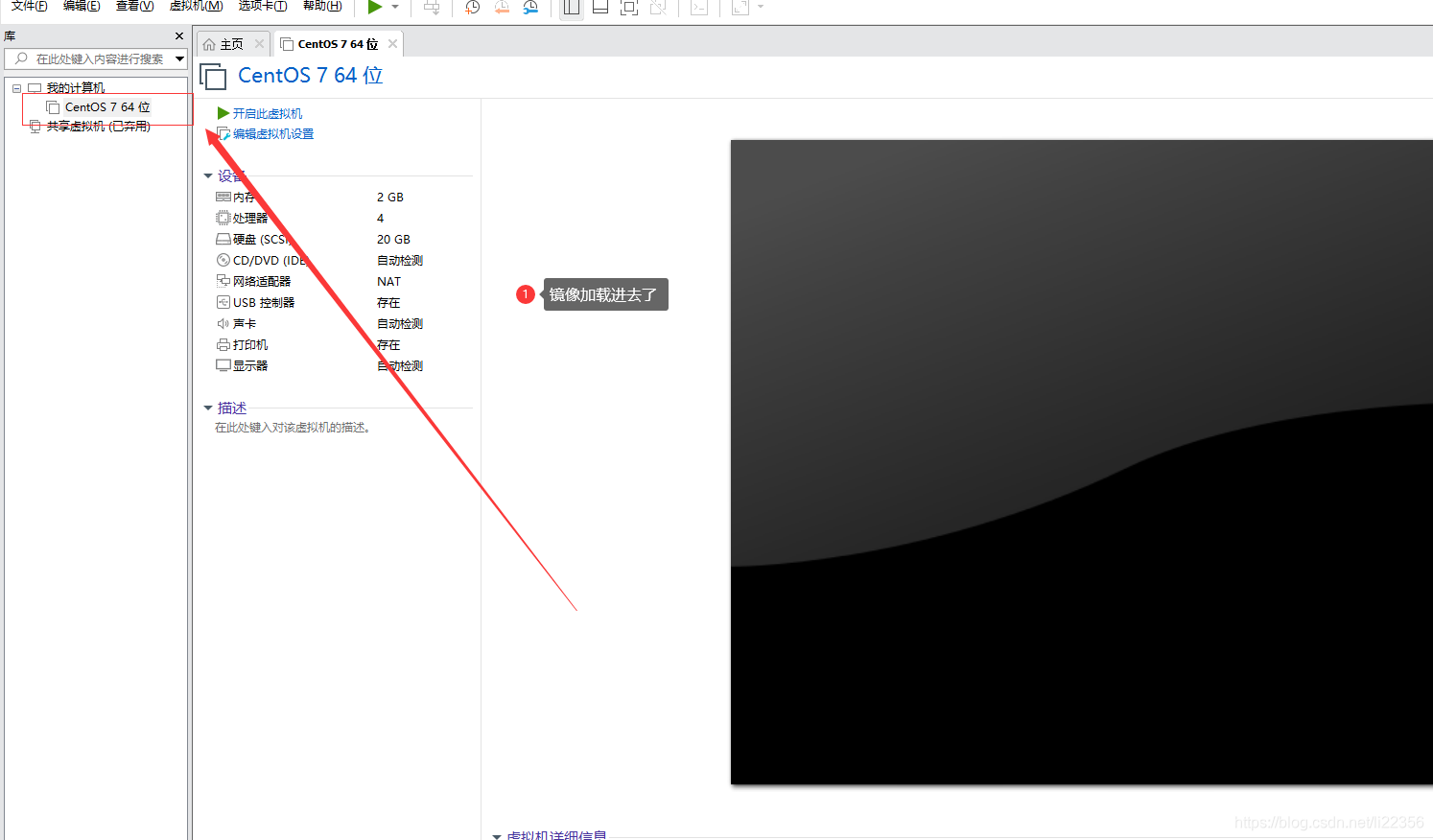Toggle the library sidebar view icon

[x=572, y=7]
